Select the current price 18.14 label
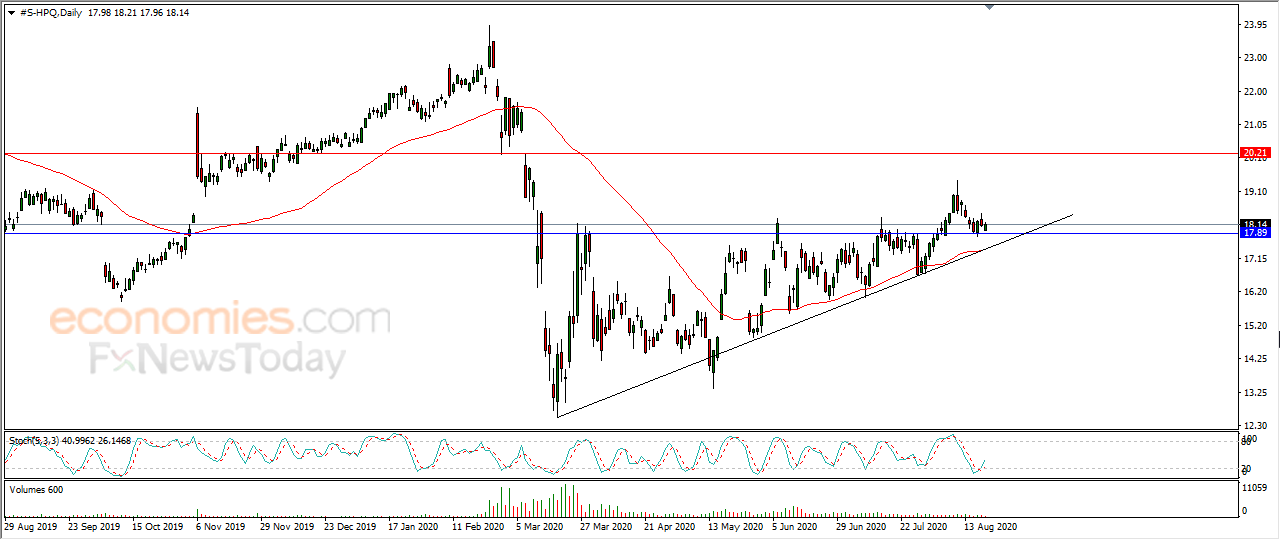Screen dimensions: 1280x540 click(x=1254, y=224)
